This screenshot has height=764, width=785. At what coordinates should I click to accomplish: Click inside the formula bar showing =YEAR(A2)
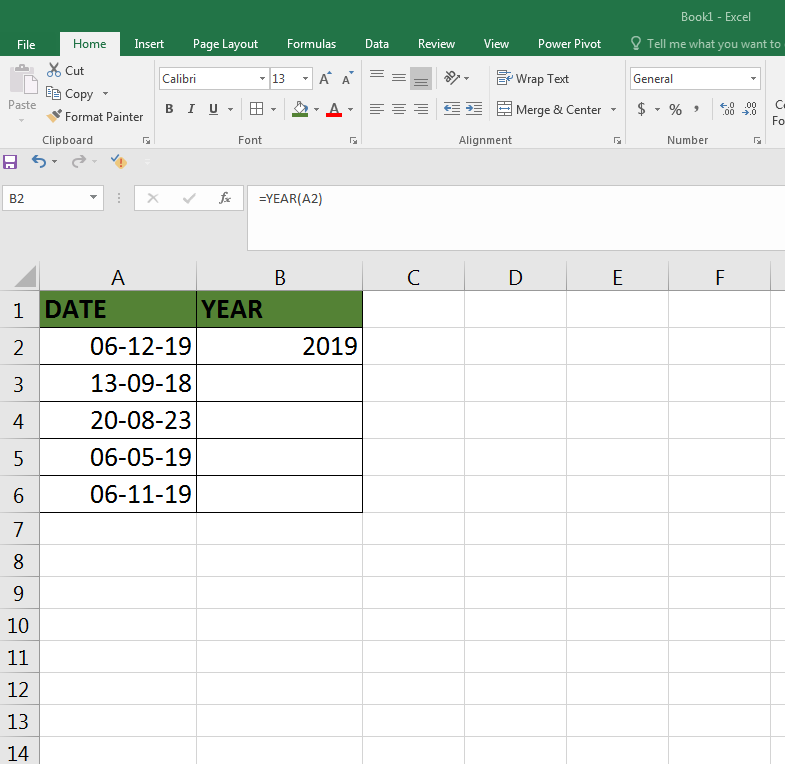point(516,218)
